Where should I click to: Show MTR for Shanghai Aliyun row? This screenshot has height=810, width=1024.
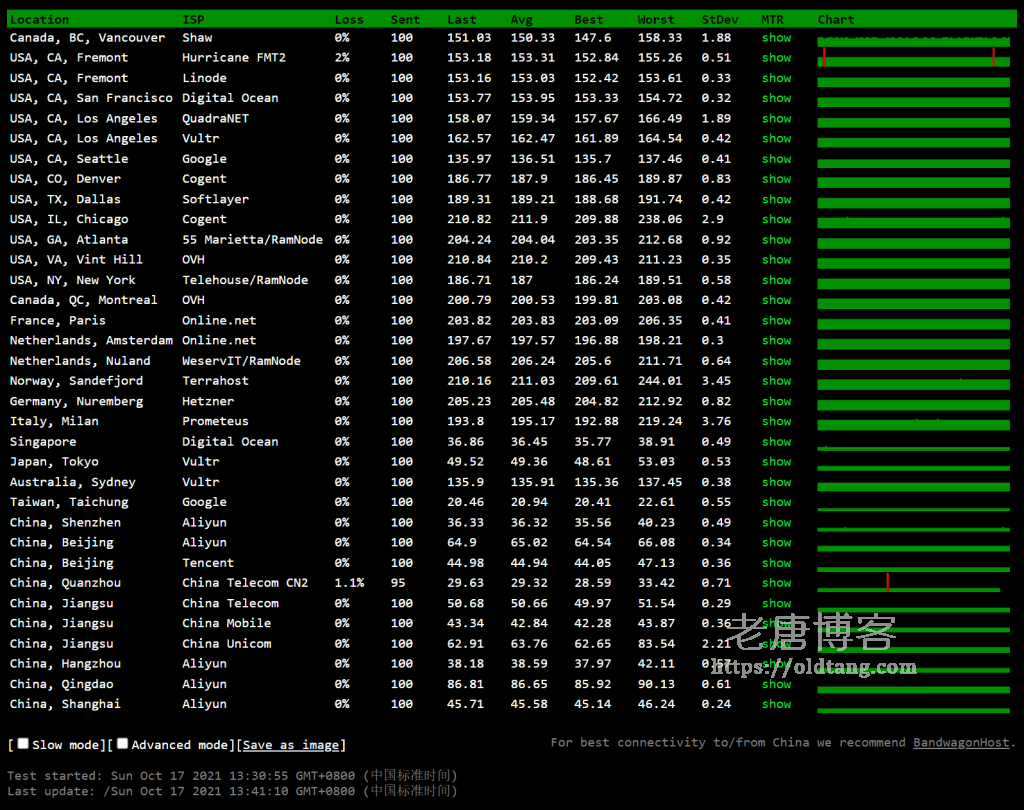[x=776, y=704]
